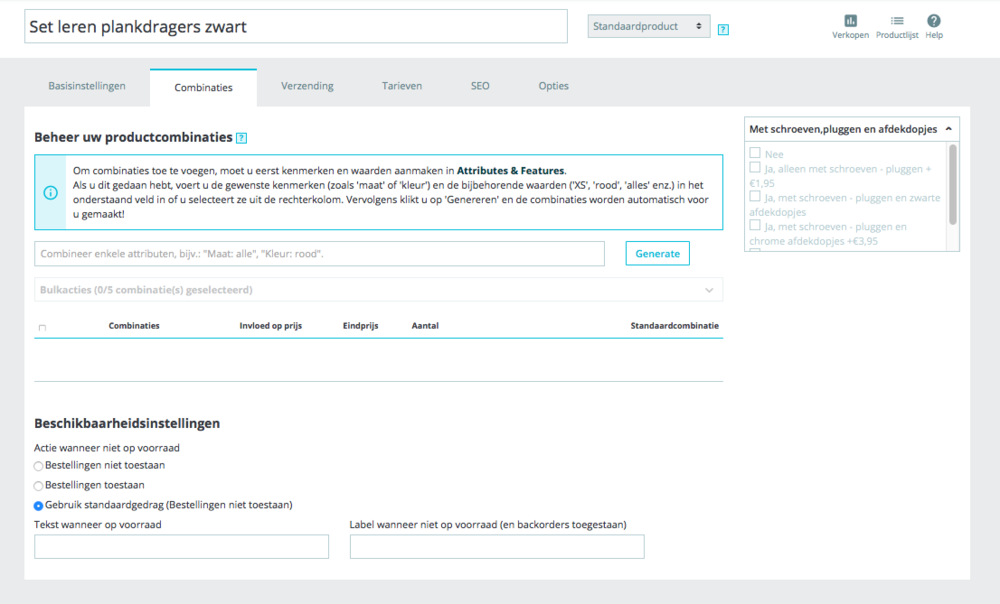This screenshot has width=1000, height=604.
Task: Open the Verzending tab
Action: pos(307,86)
